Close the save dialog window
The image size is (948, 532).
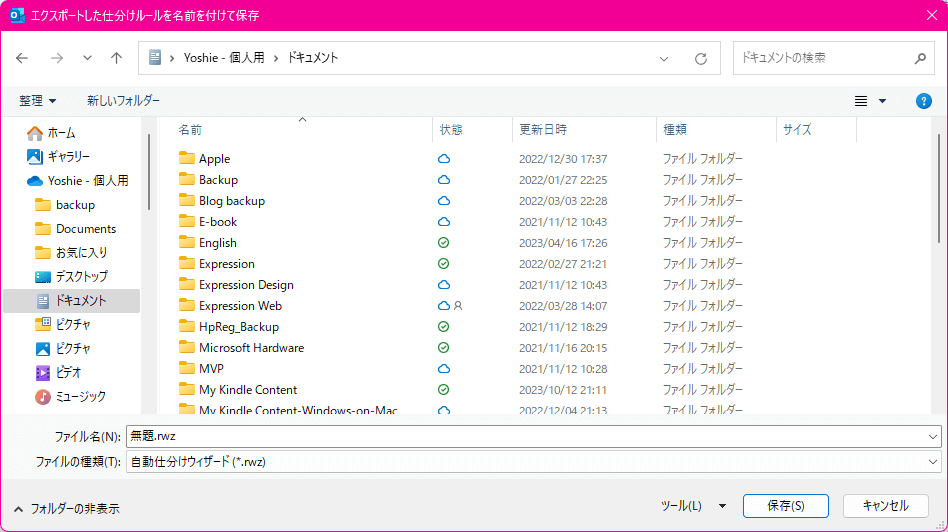(932, 15)
